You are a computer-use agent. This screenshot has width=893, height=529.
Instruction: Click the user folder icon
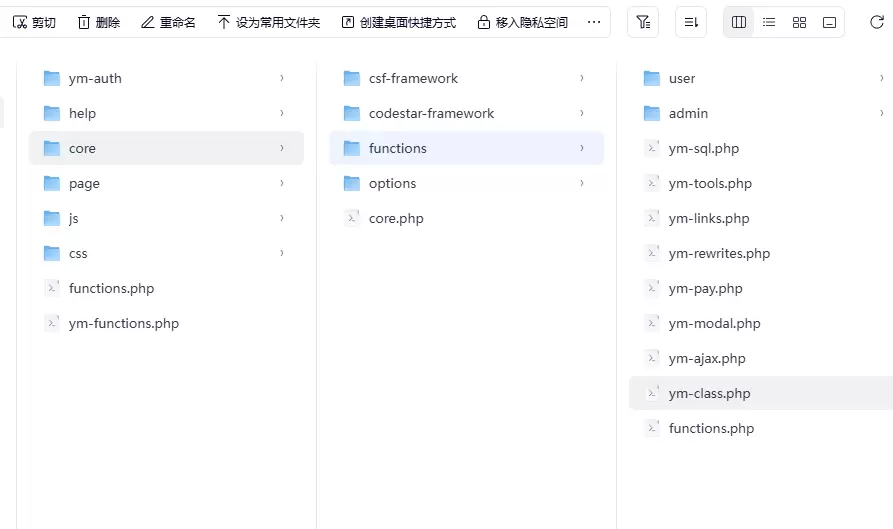click(x=652, y=78)
